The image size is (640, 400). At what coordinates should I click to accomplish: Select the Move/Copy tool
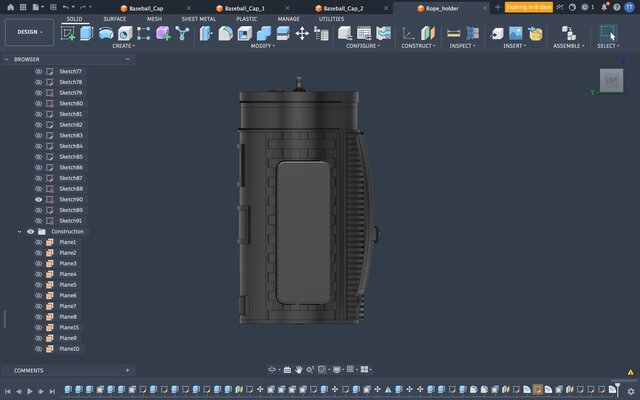[302, 33]
